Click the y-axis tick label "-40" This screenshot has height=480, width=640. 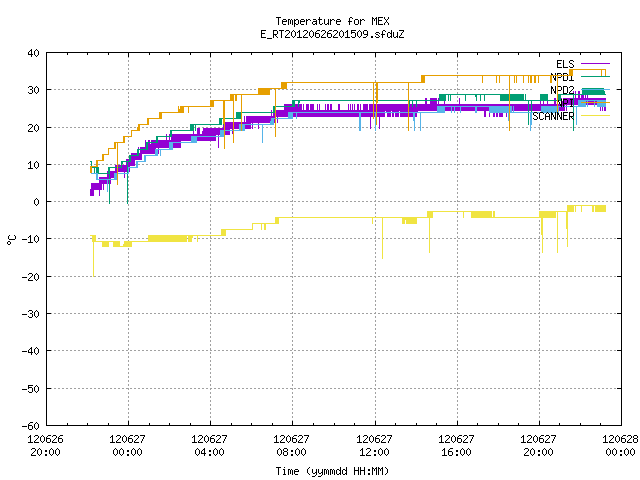[x=31, y=351]
